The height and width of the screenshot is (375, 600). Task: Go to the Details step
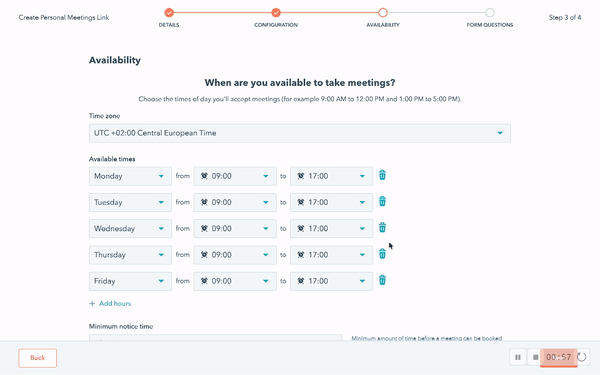point(169,13)
